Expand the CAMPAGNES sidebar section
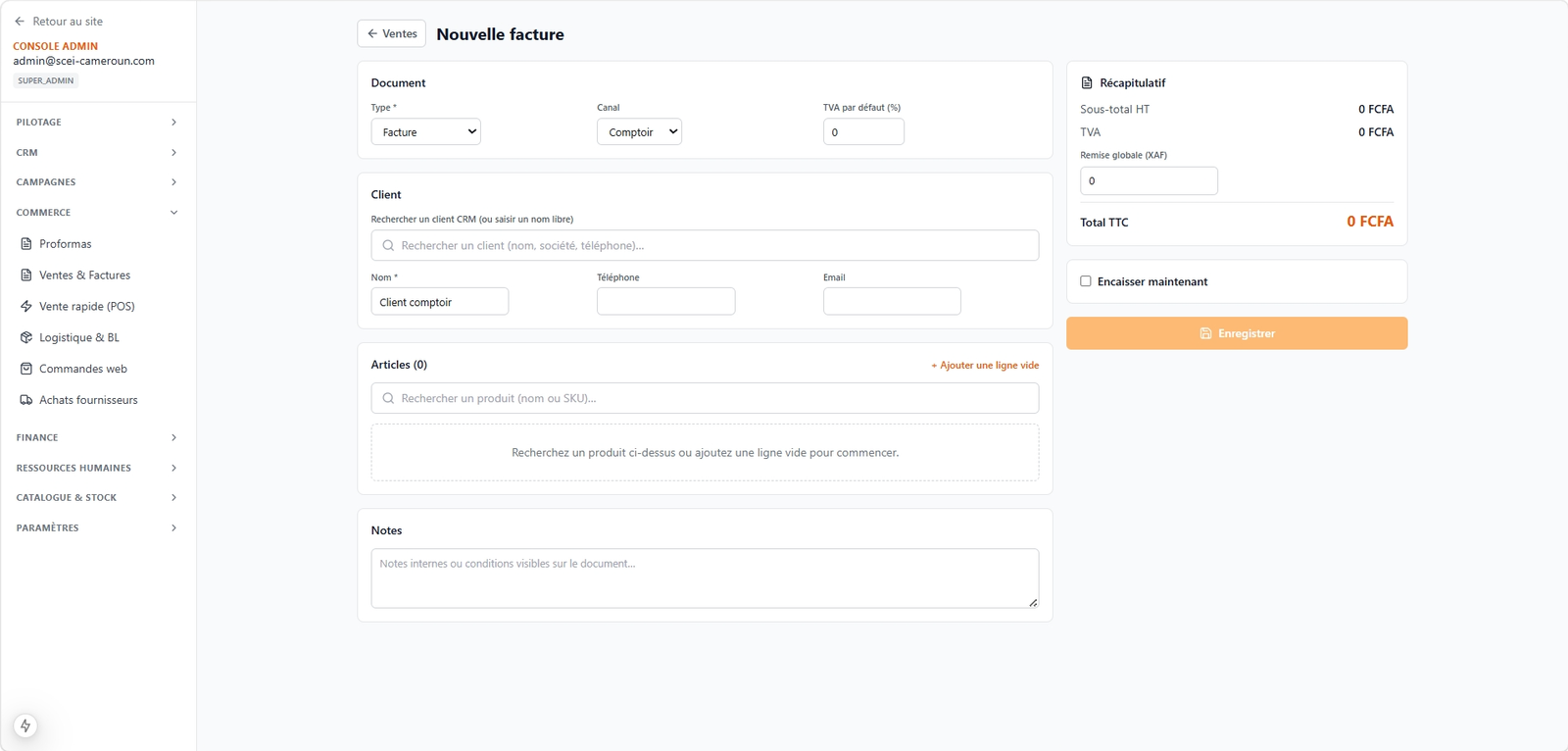This screenshot has height=751, width=1568. (x=97, y=182)
